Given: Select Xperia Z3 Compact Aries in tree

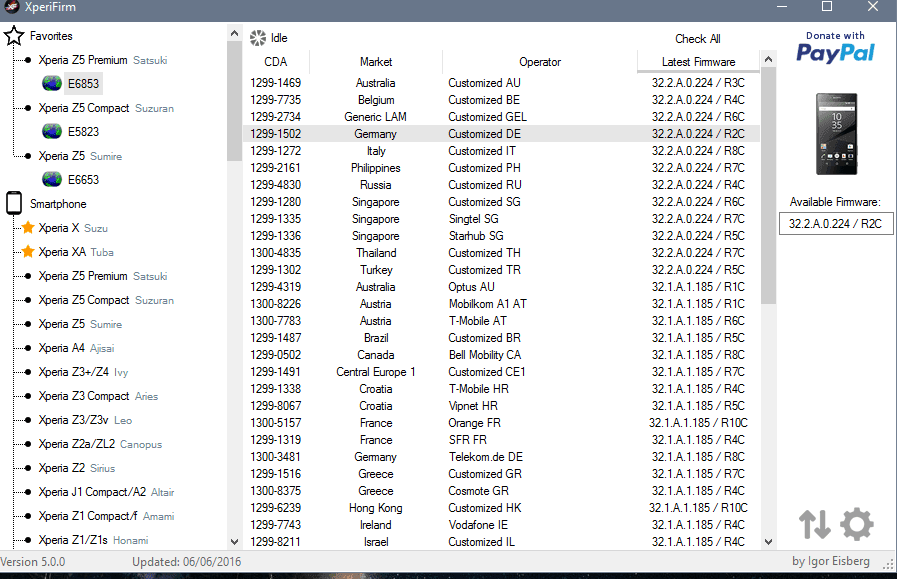Looking at the screenshot, I should point(98,396).
